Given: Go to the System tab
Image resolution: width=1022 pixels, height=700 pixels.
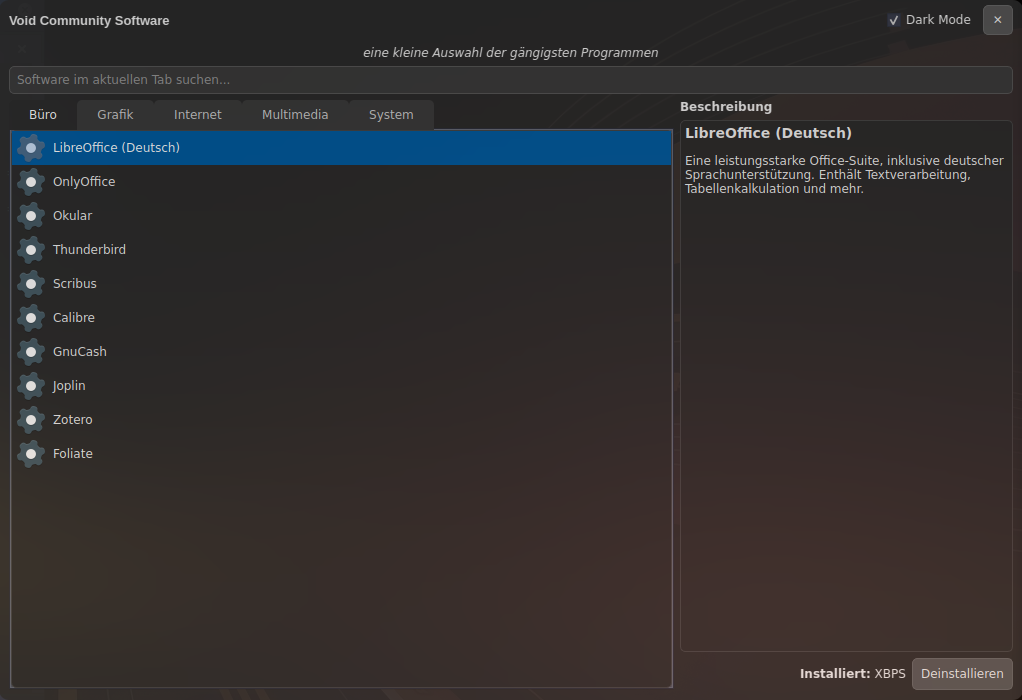Looking at the screenshot, I should [x=391, y=115].
